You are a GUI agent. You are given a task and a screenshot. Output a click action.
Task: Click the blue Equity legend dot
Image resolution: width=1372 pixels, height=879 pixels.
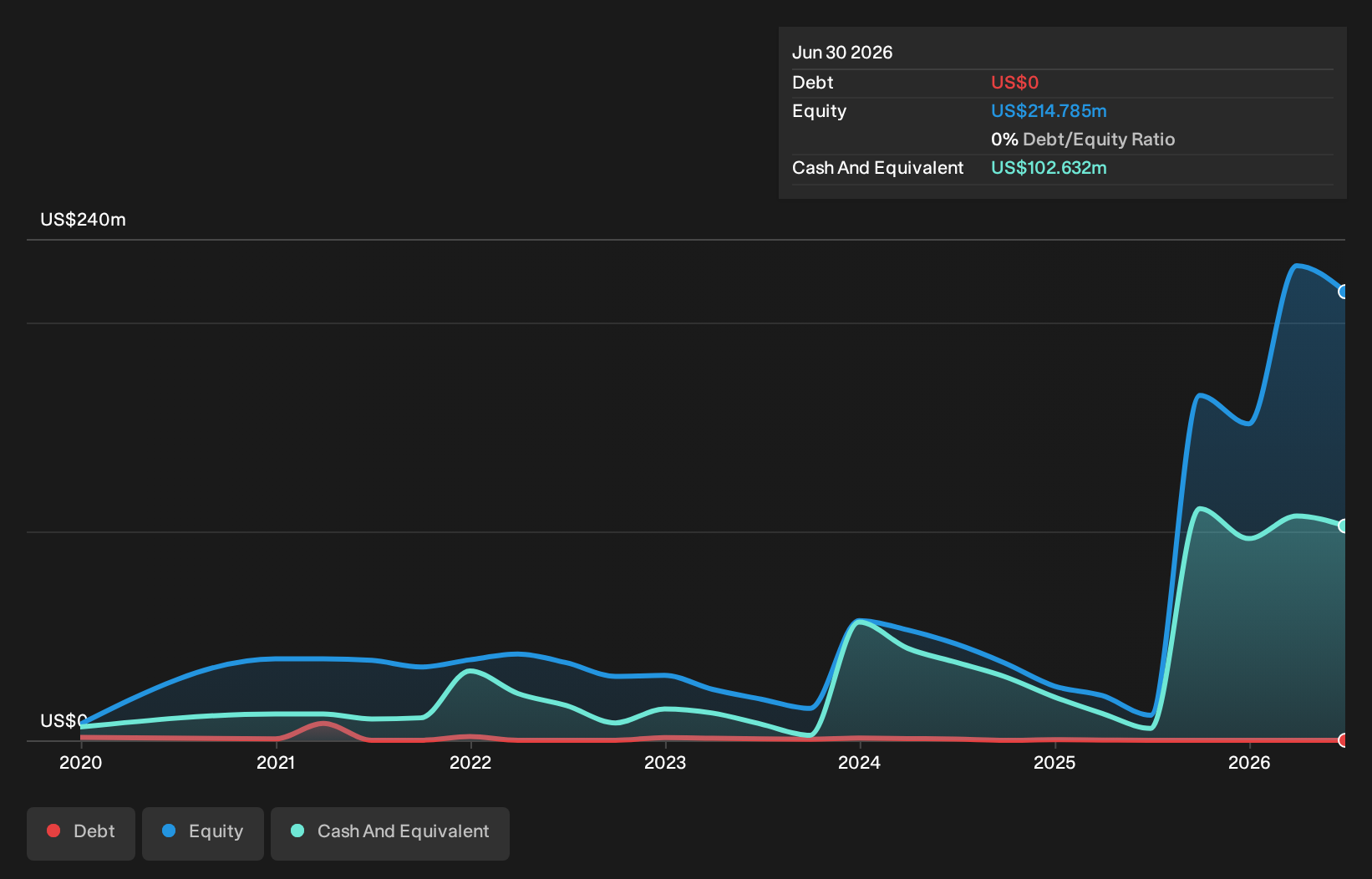click(169, 831)
